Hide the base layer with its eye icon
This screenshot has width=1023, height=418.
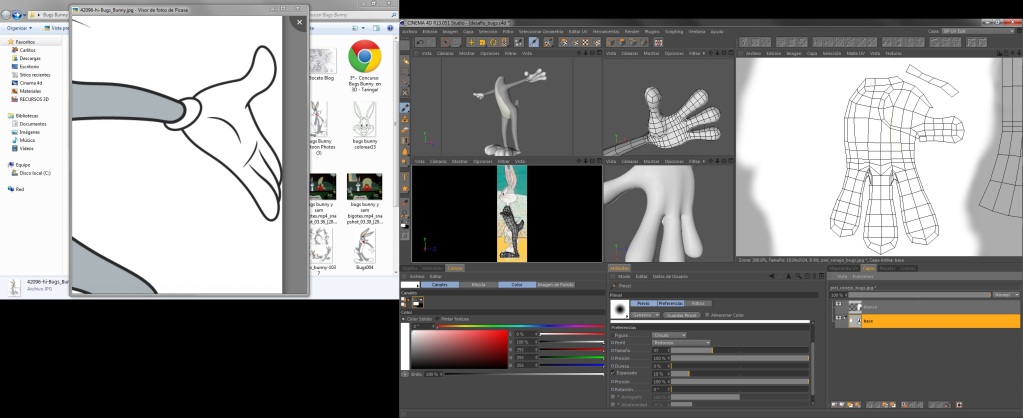tap(838, 318)
